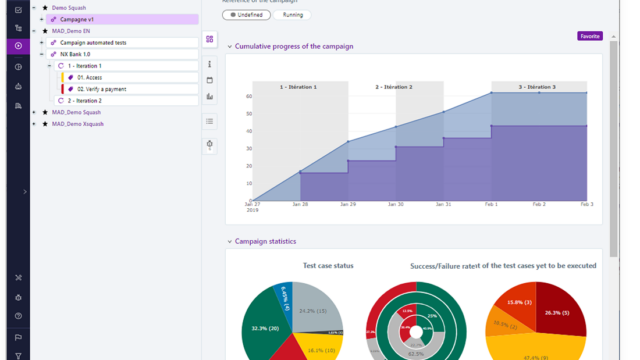
Task: Show the campaign information anchor icon
Action: click(x=209, y=64)
